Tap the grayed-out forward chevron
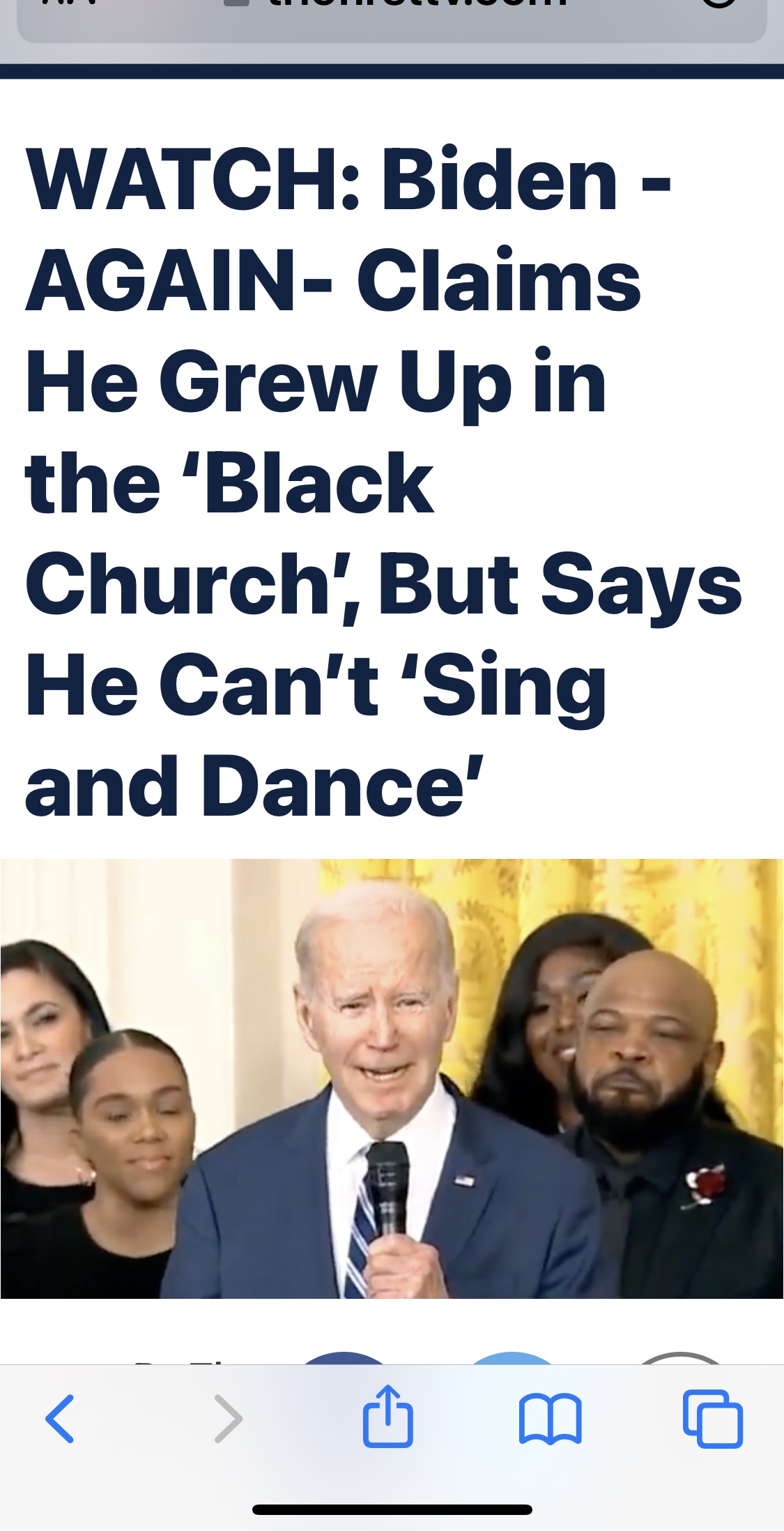 (229, 1418)
